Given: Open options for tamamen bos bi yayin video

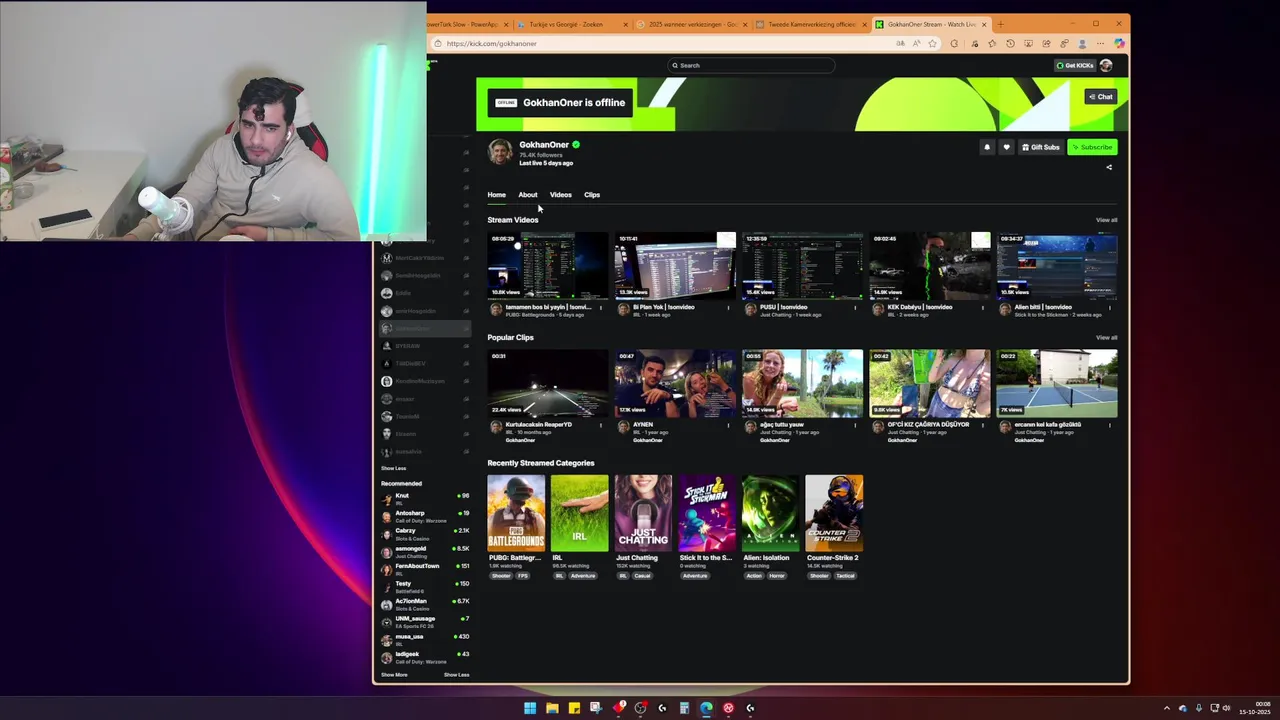Looking at the screenshot, I should coord(601,307).
